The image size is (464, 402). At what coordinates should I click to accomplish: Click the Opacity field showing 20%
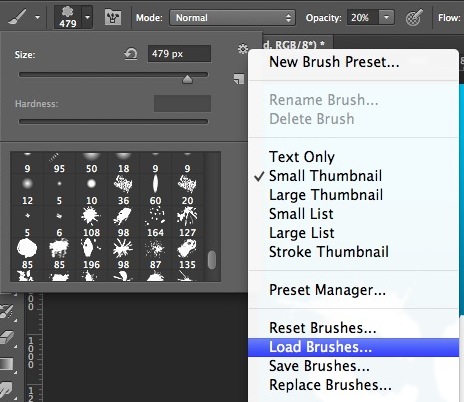point(363,18)
